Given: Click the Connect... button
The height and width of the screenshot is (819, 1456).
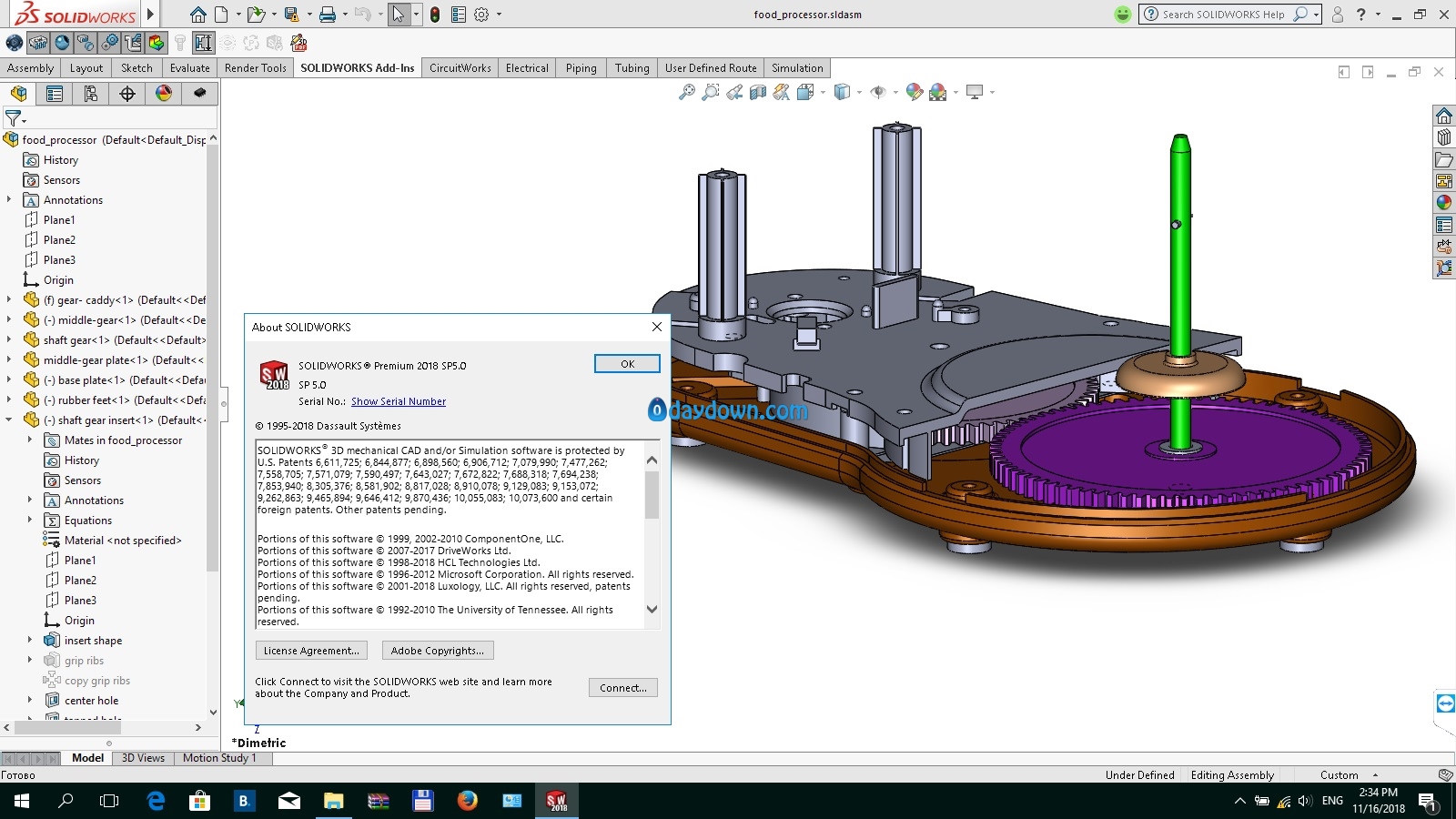Looking at the screenshot, I should click(x=623, y=688).
